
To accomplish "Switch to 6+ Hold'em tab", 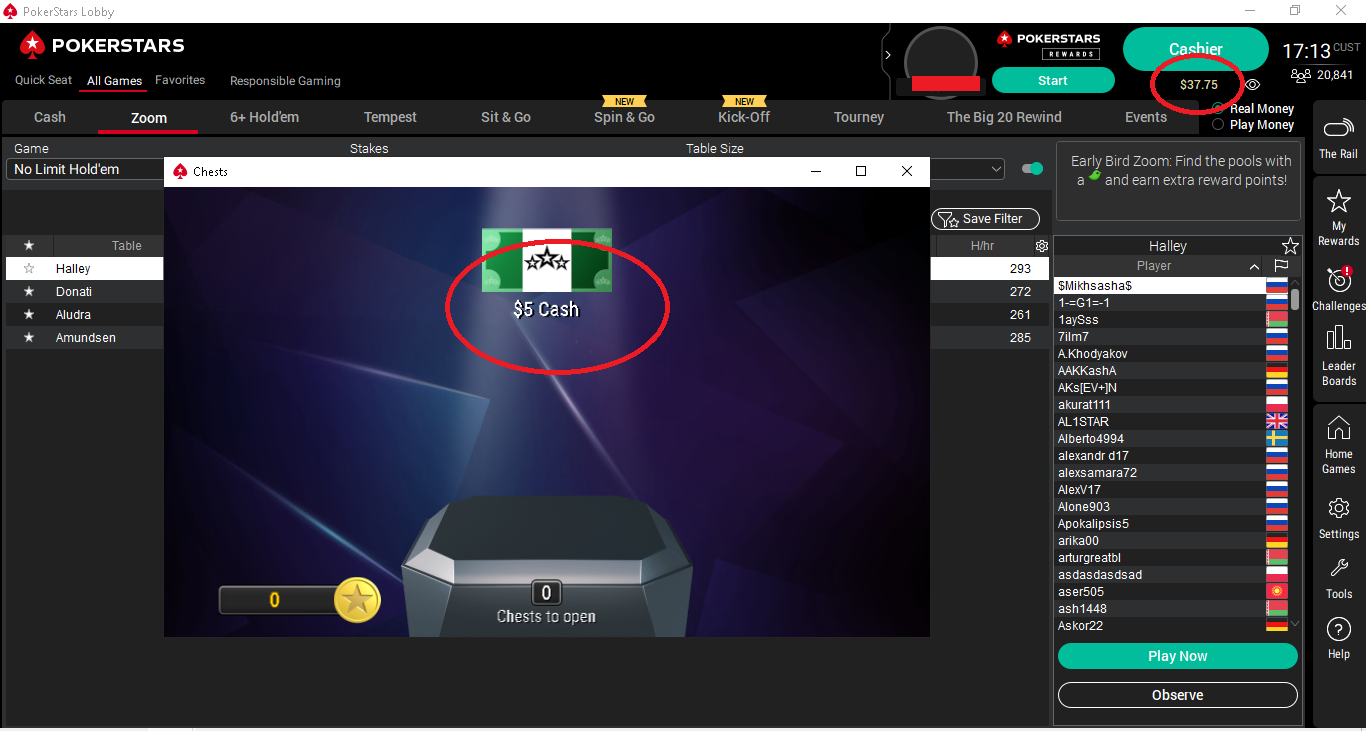I will pos(265,117).
